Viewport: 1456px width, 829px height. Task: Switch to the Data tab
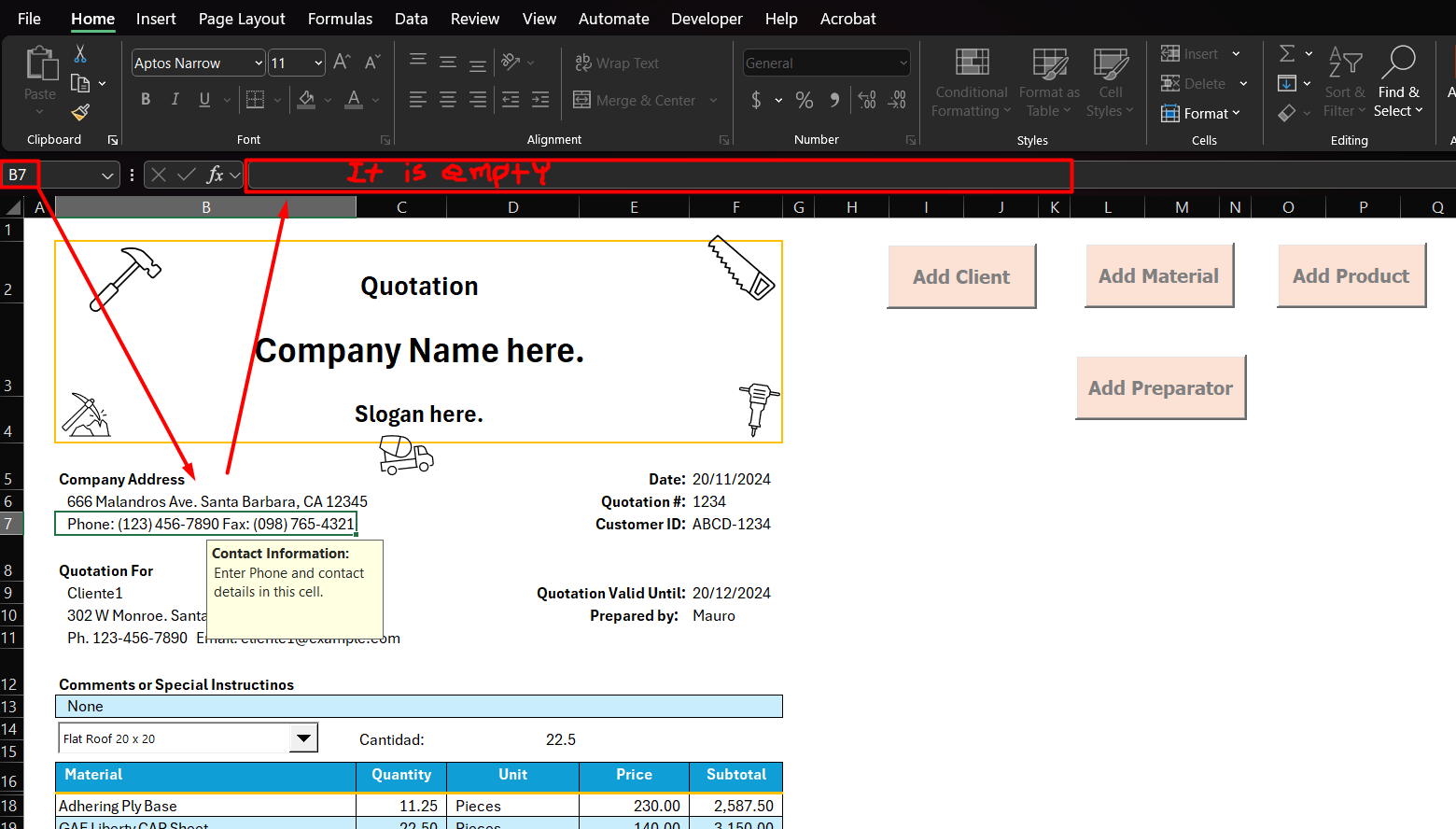coord(411,19)
